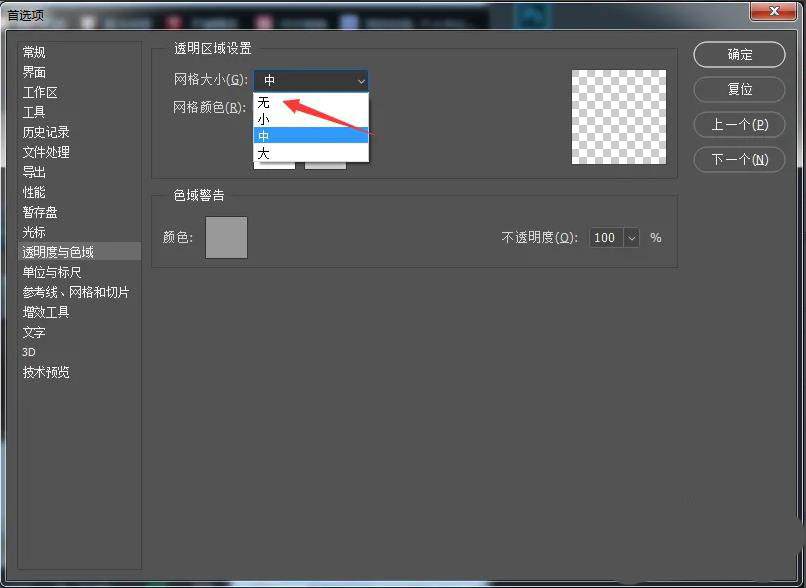
Task: Switch to 工作区 preferences
Action: click(40, 93)
